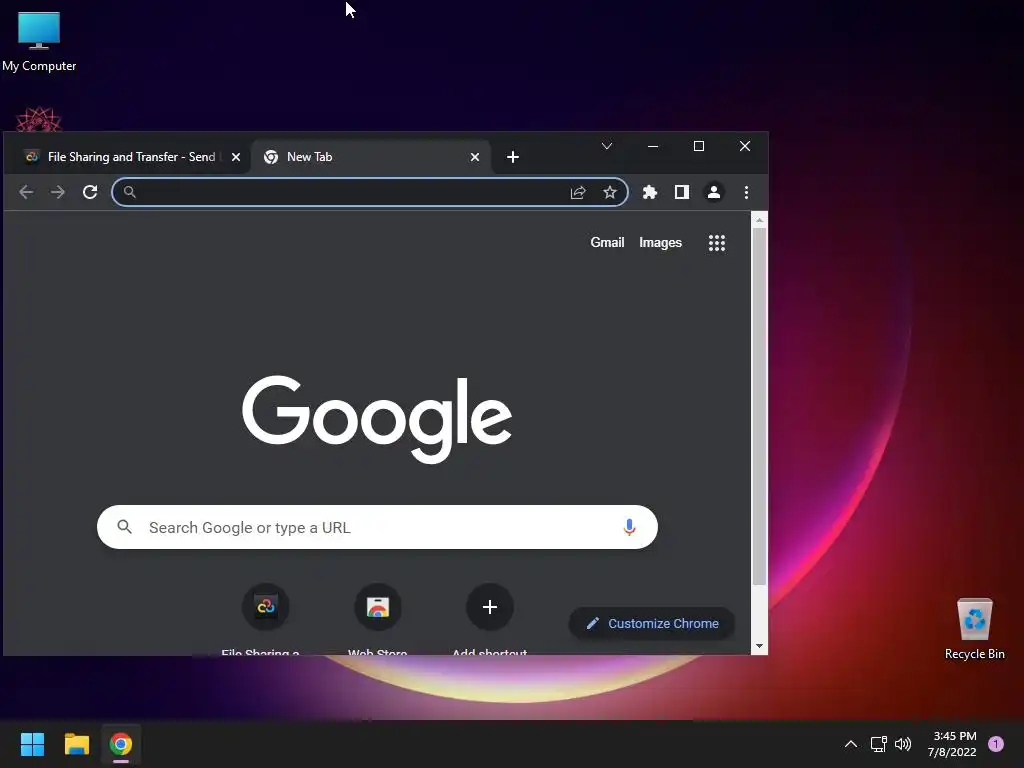
Task: Click the magnifier icon in Google search box
Action: pos(124,526)
